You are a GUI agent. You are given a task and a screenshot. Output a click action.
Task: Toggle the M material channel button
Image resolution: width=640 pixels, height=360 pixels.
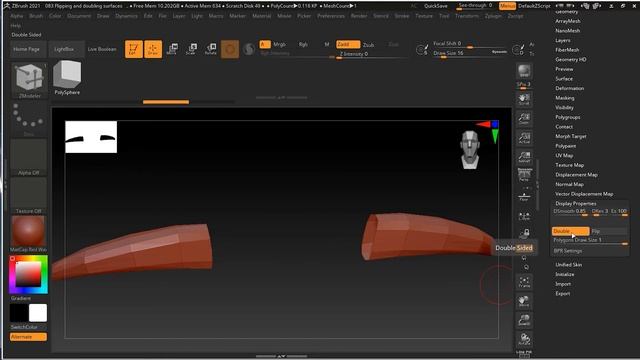(327, 44)
